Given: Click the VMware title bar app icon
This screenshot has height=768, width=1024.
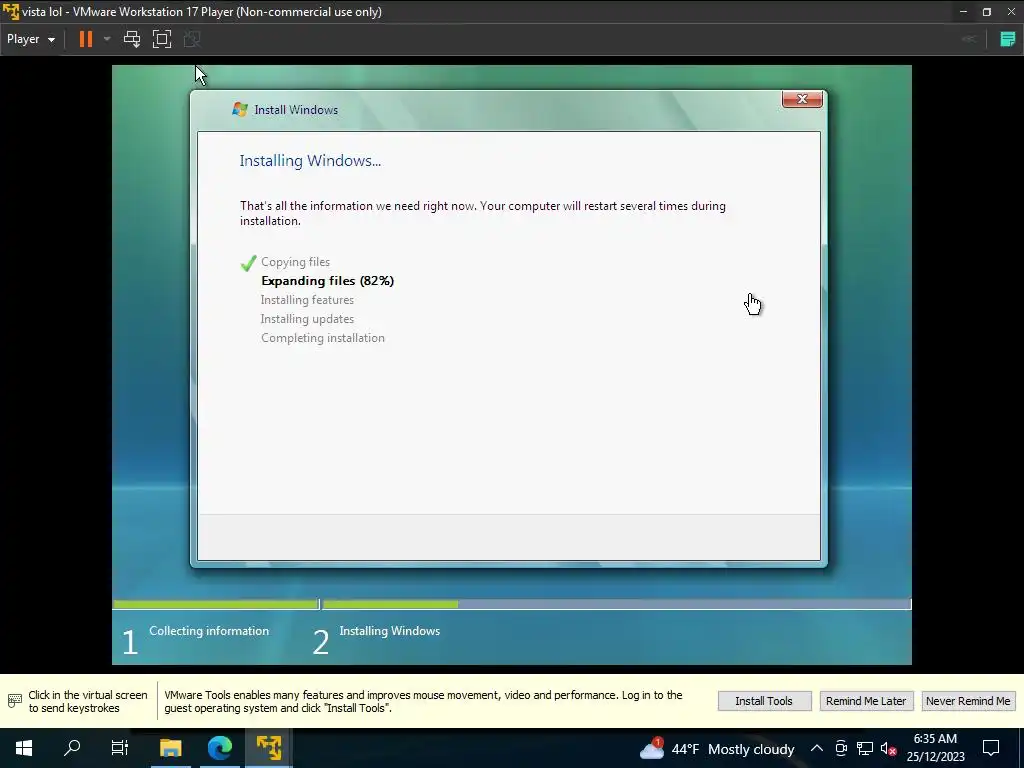Looking at the screenshot, I should (10, 12).
